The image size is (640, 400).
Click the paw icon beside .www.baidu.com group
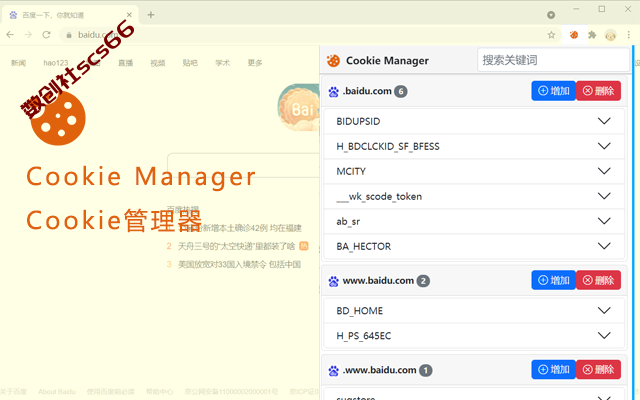333,371
